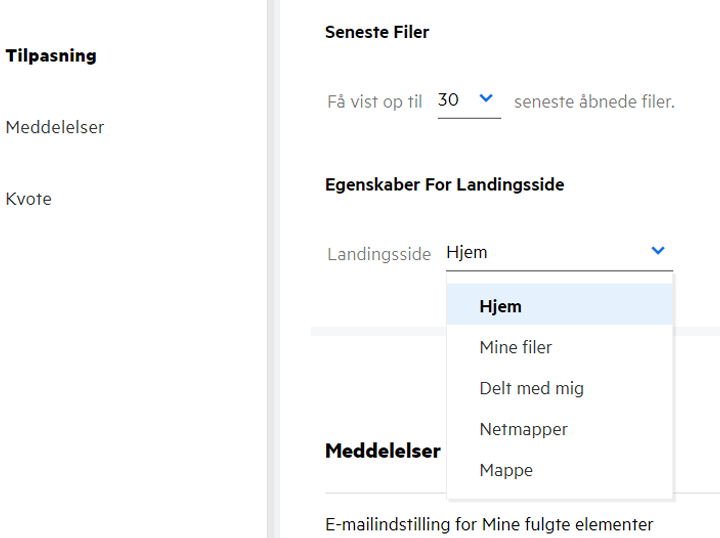Switch to Meddelelser in the sidebar
Screen dimensions: 720x538
[55, 127]
